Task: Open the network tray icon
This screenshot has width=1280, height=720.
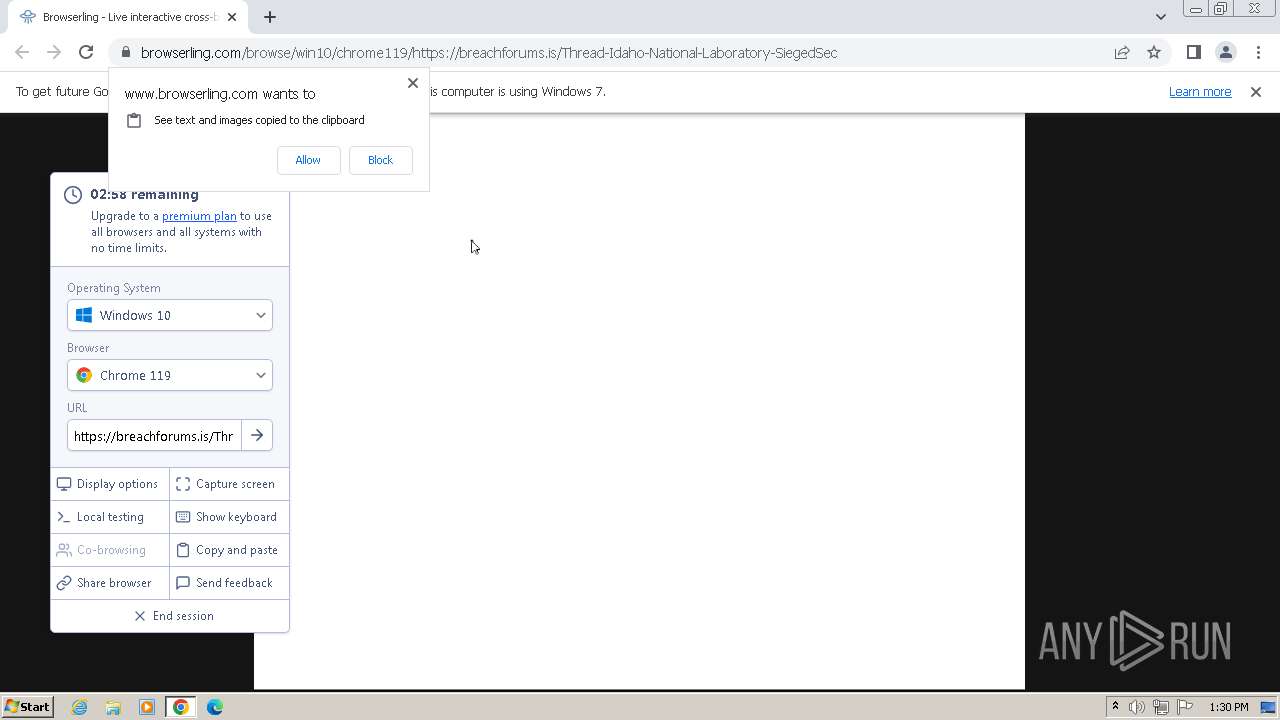Action: (x=1161, y=707)
